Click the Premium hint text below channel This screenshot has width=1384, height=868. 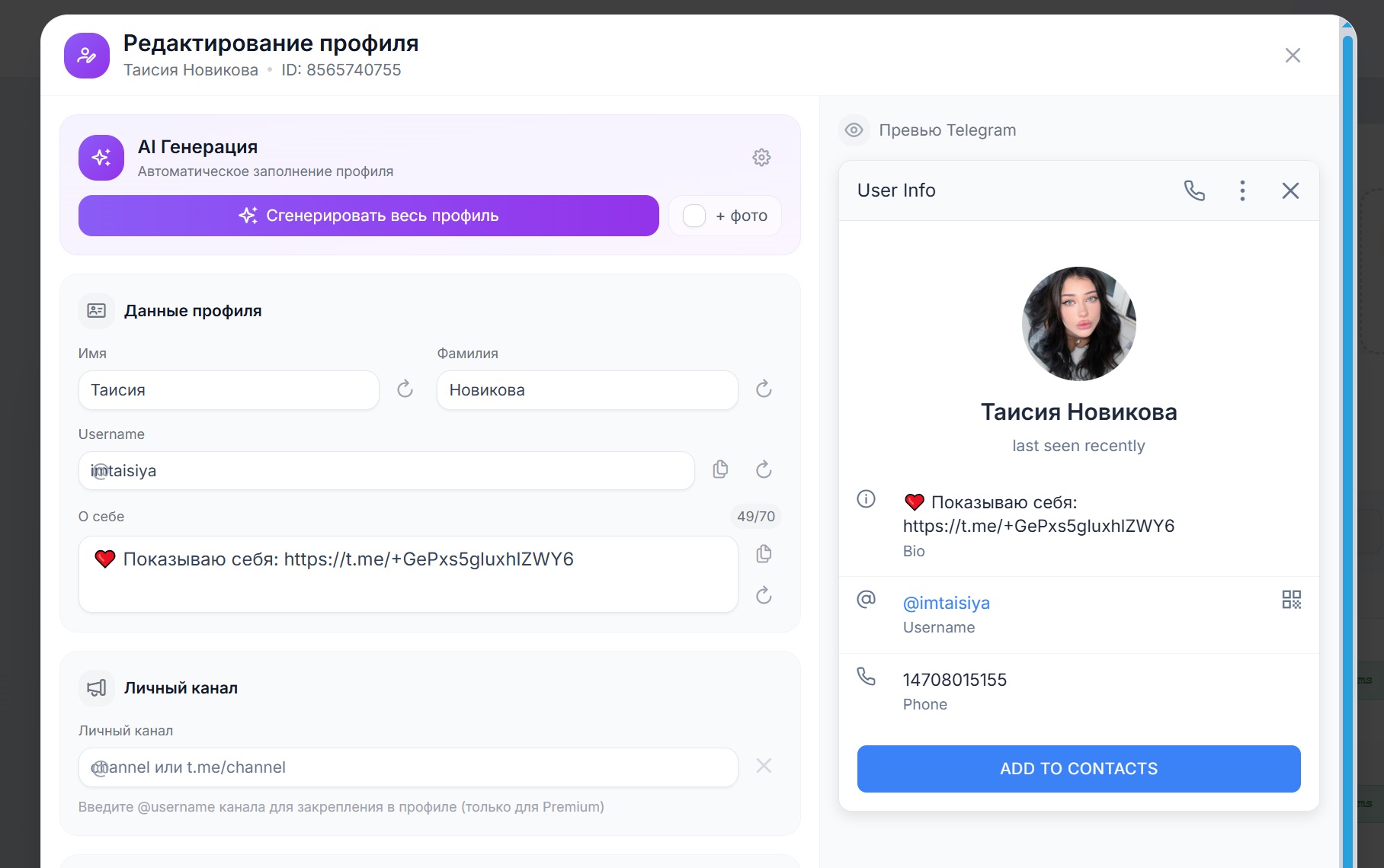(341, 807)
